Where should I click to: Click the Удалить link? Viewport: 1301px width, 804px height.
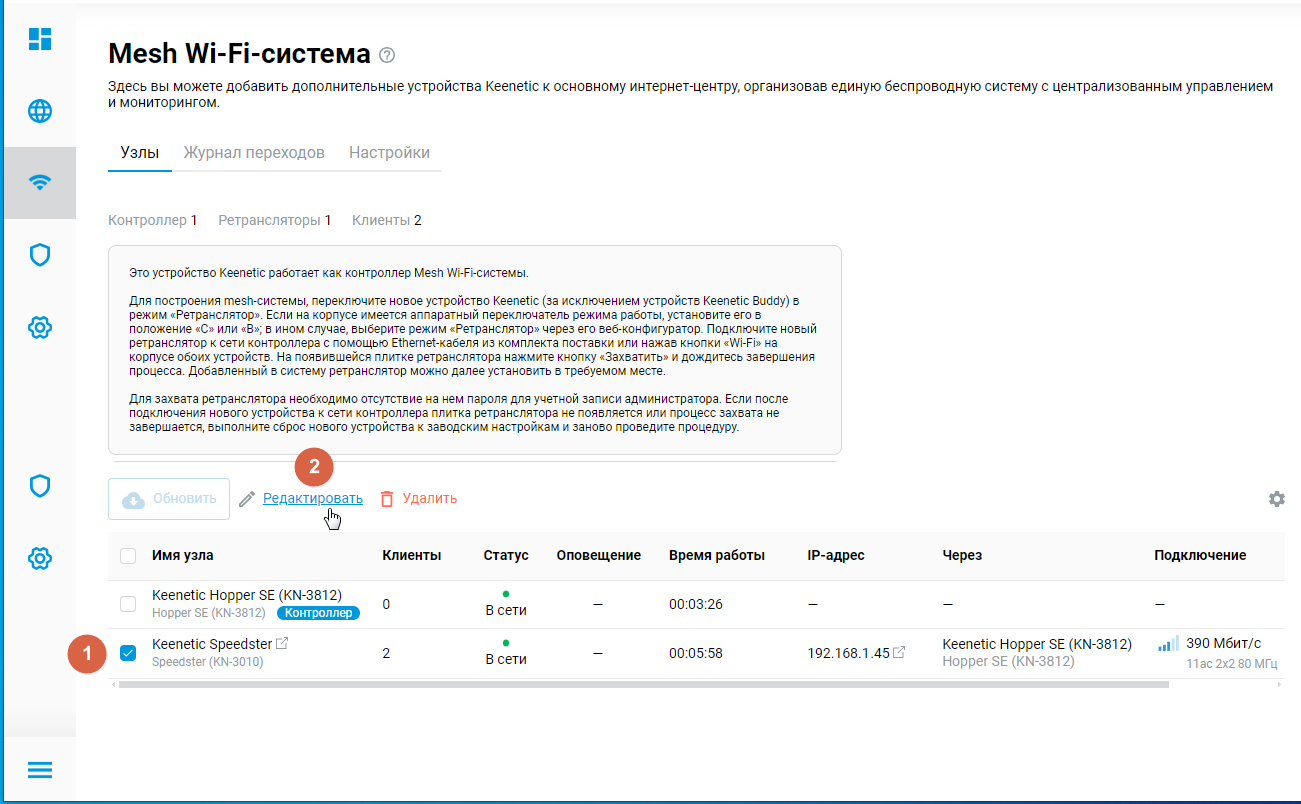click(430, 498)
